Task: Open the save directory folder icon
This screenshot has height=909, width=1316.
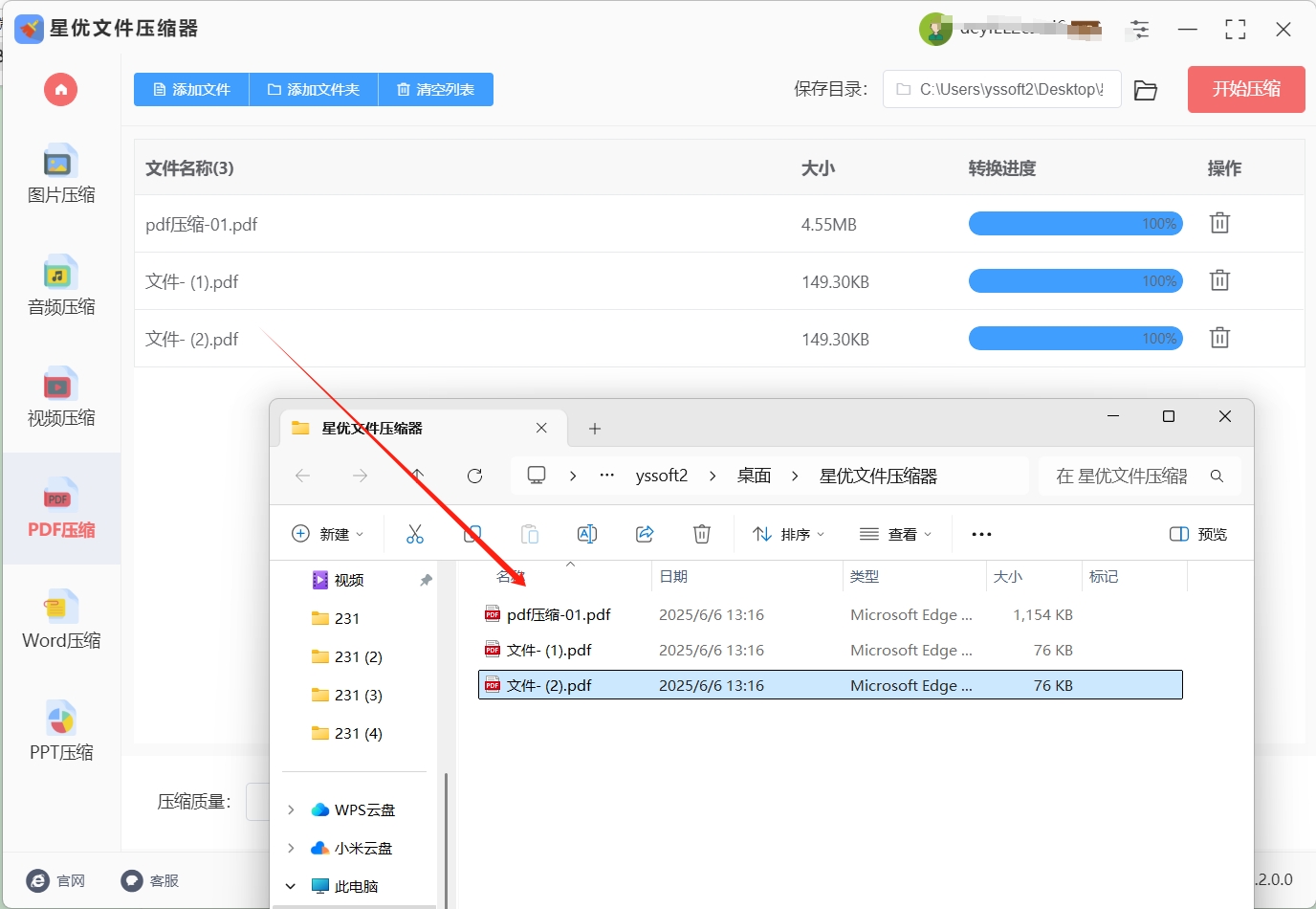Action: pyautogui.click(x=1146, y=90)
